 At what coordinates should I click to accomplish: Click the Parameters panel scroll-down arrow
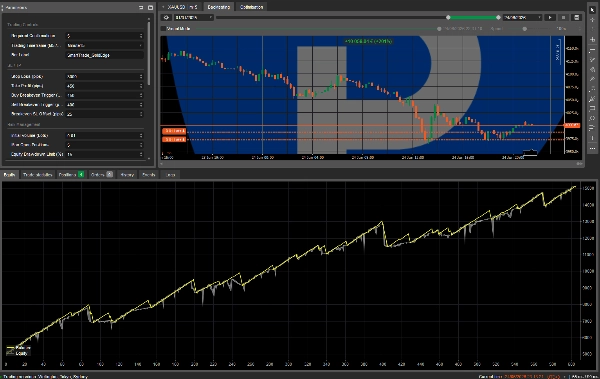pos(149,158)
